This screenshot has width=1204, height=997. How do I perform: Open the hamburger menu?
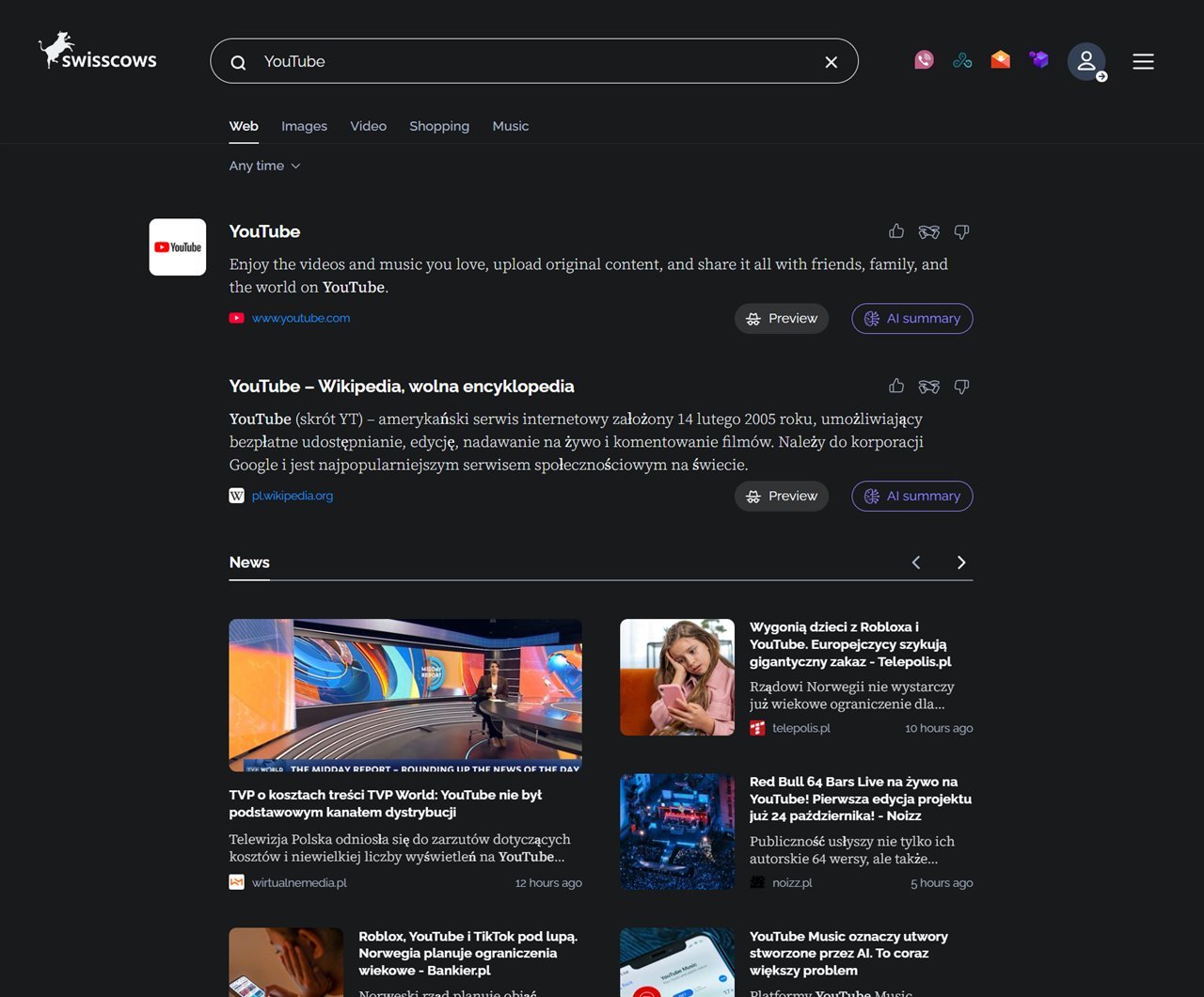(x=1143, y=61)
